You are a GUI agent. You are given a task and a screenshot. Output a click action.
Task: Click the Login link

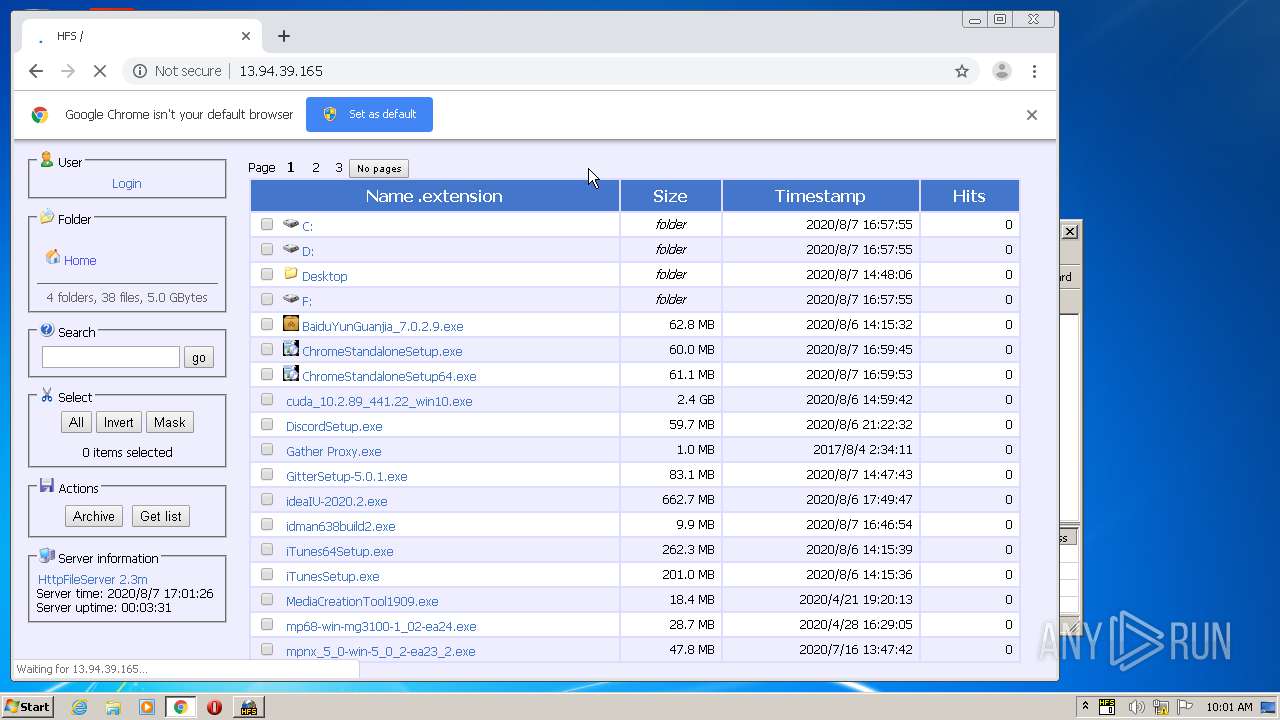tap(126, 184)
